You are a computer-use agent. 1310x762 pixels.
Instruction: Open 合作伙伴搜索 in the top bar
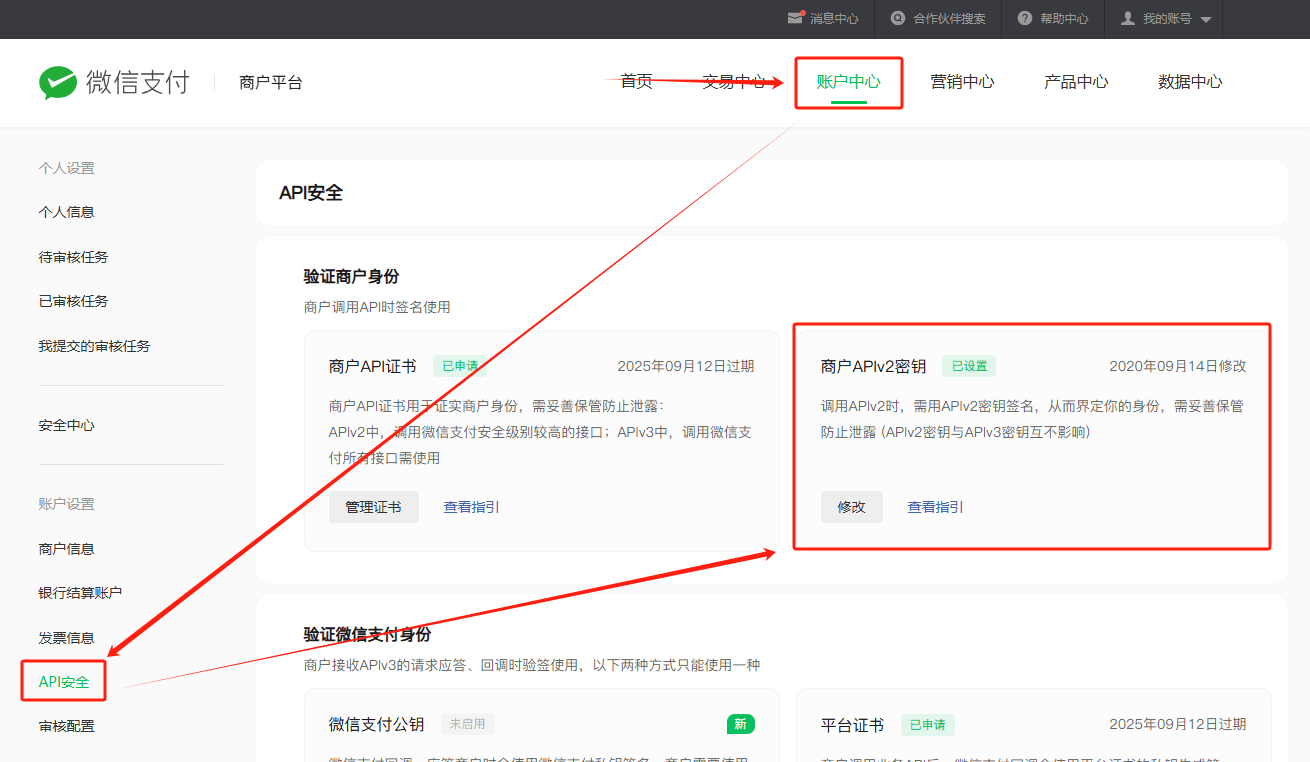coord(949,19)
